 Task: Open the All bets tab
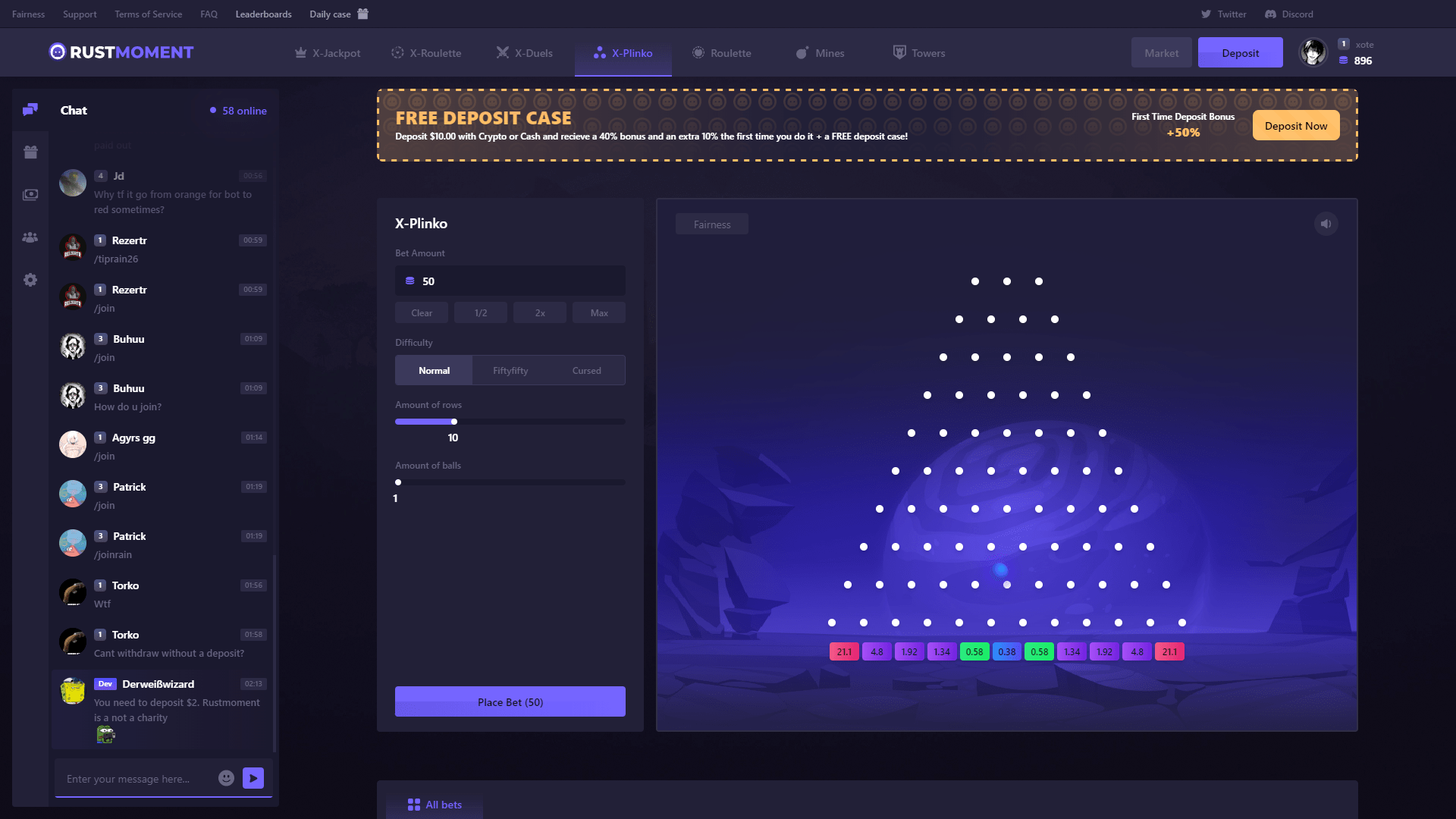point(435,805)
